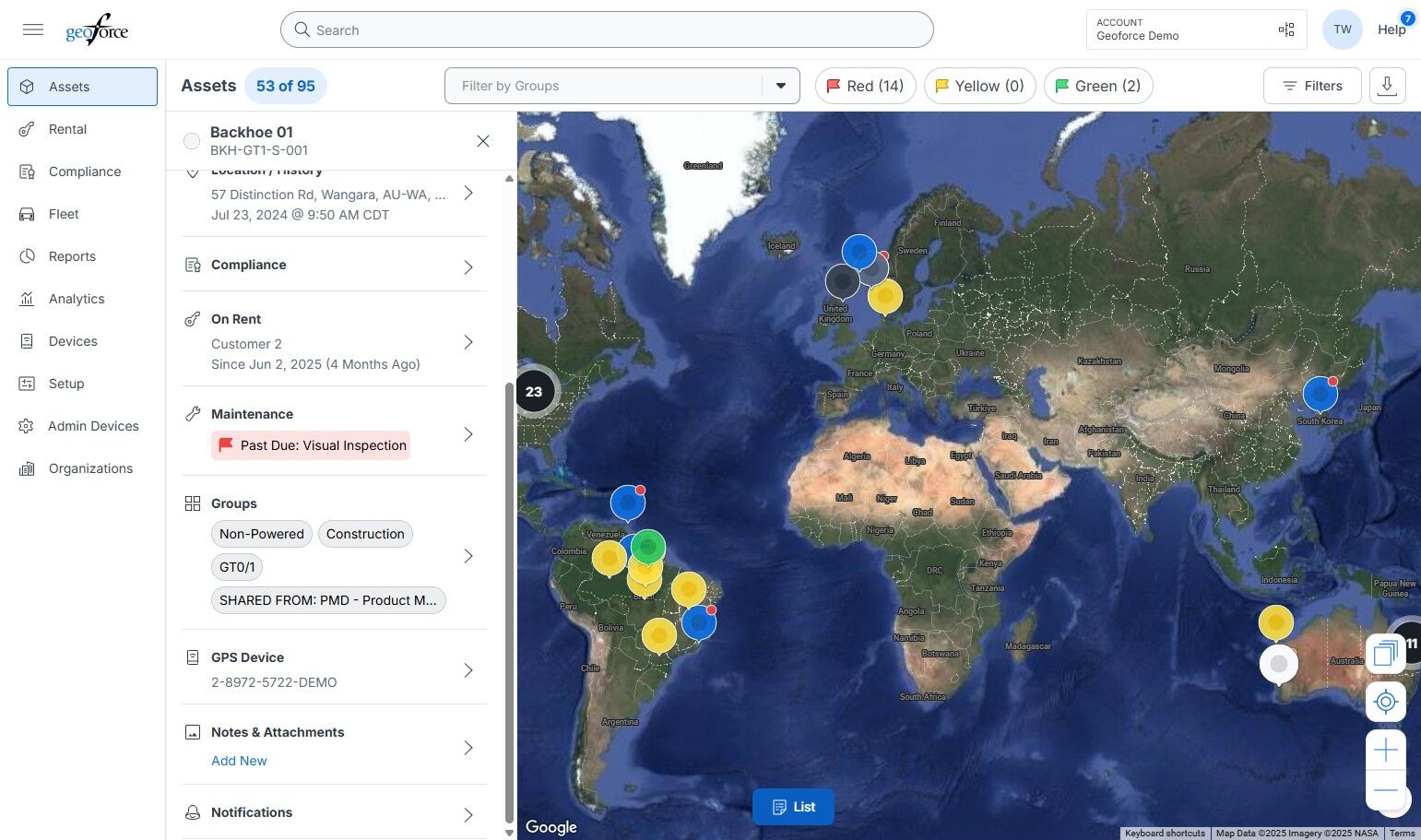Image resolution: width=1421 pixels, height=840 pixels.
Task: Click the Add New notes link
Action: tap(239, 761)
